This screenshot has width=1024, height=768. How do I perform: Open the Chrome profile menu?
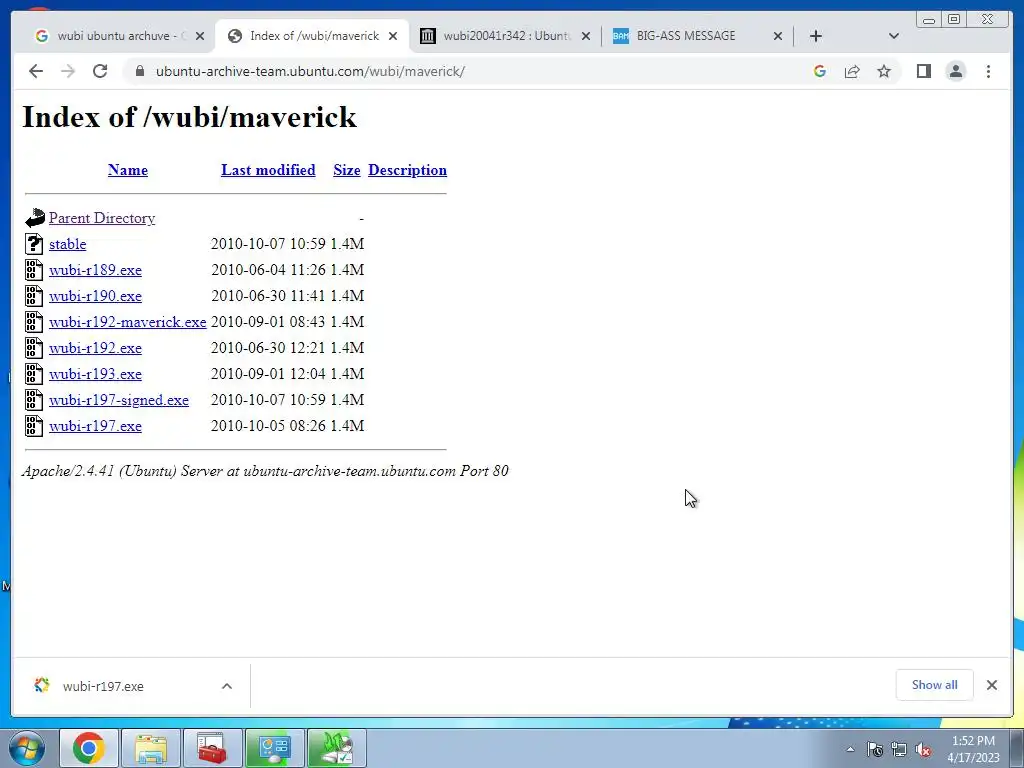coord(955,71)
